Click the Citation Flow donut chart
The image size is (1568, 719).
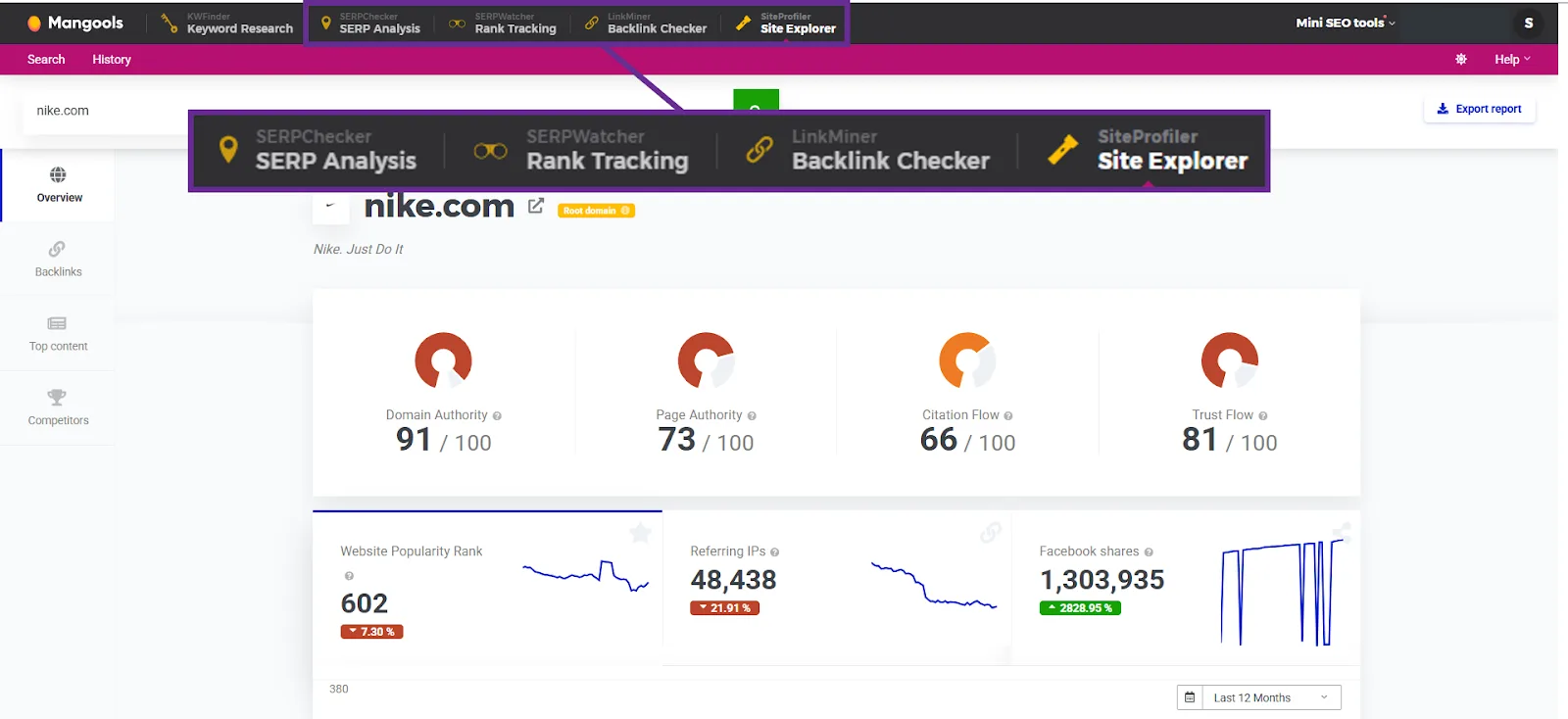pyautogui.click(x=967, y=360)
